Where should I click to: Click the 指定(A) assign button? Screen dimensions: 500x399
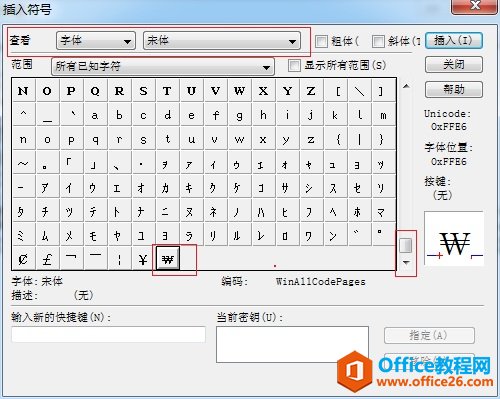click(429, 335)
